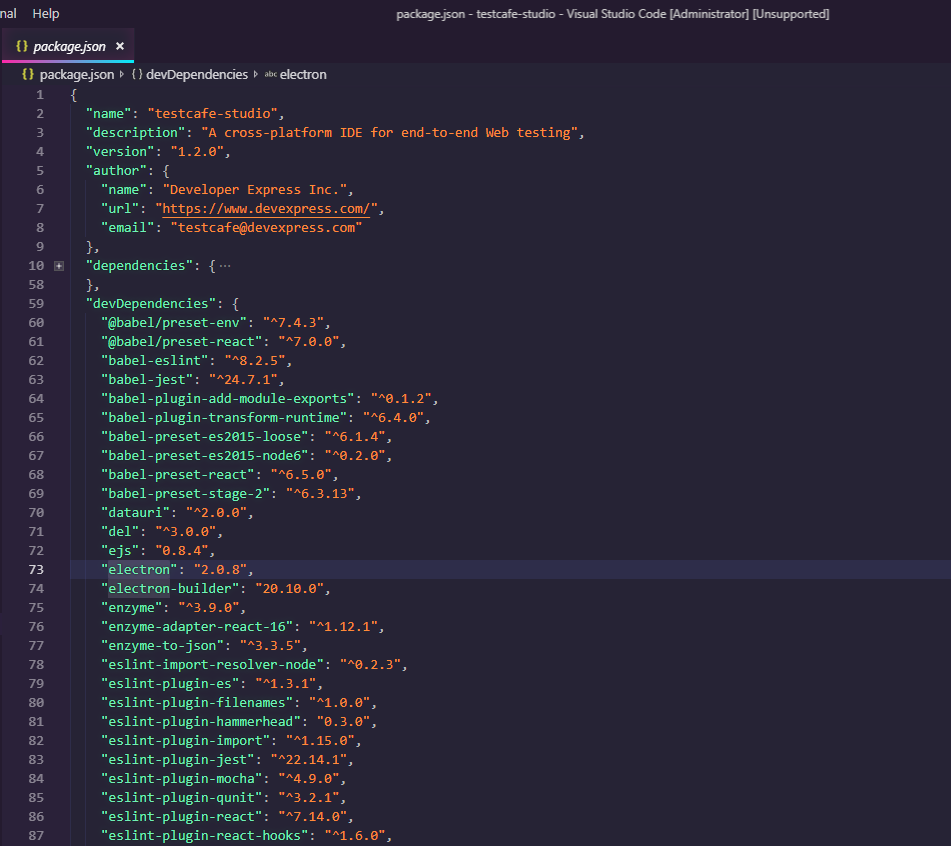Click the "eslint-plugin-react-hooks" key
The image size is (951, 846).
click(x=204, y=836)
